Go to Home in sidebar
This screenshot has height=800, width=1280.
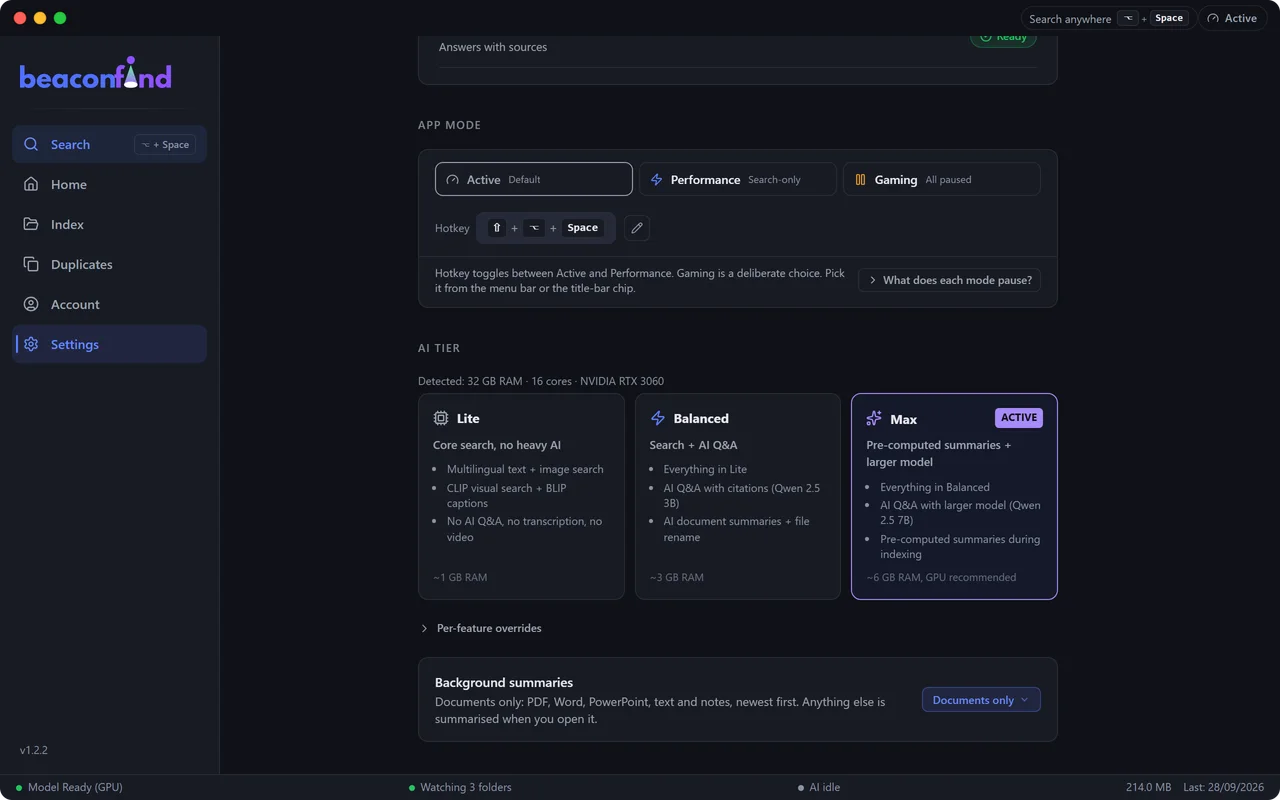coord(109,184)
